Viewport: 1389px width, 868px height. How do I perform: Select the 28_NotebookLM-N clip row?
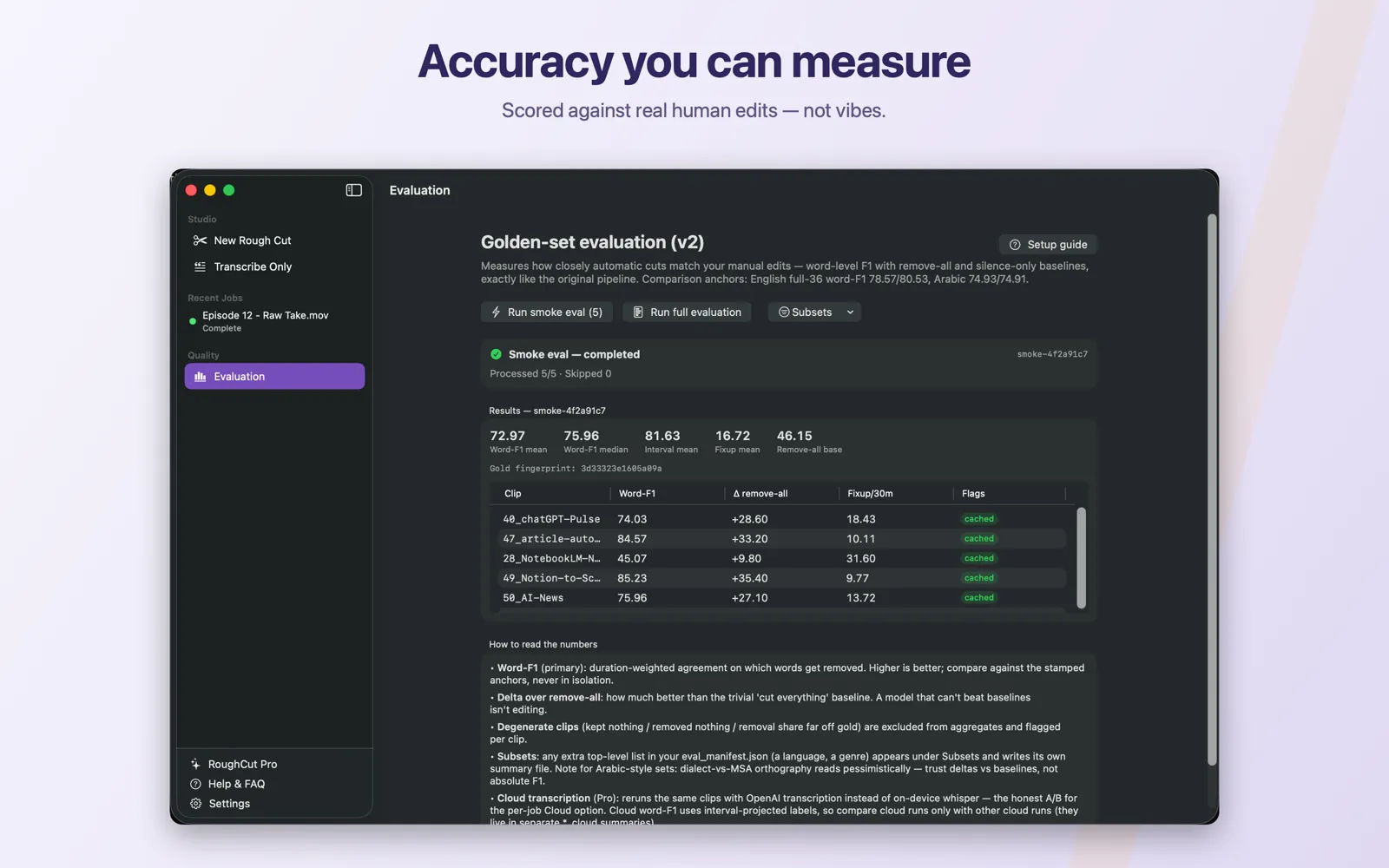[x=781, y=559]
